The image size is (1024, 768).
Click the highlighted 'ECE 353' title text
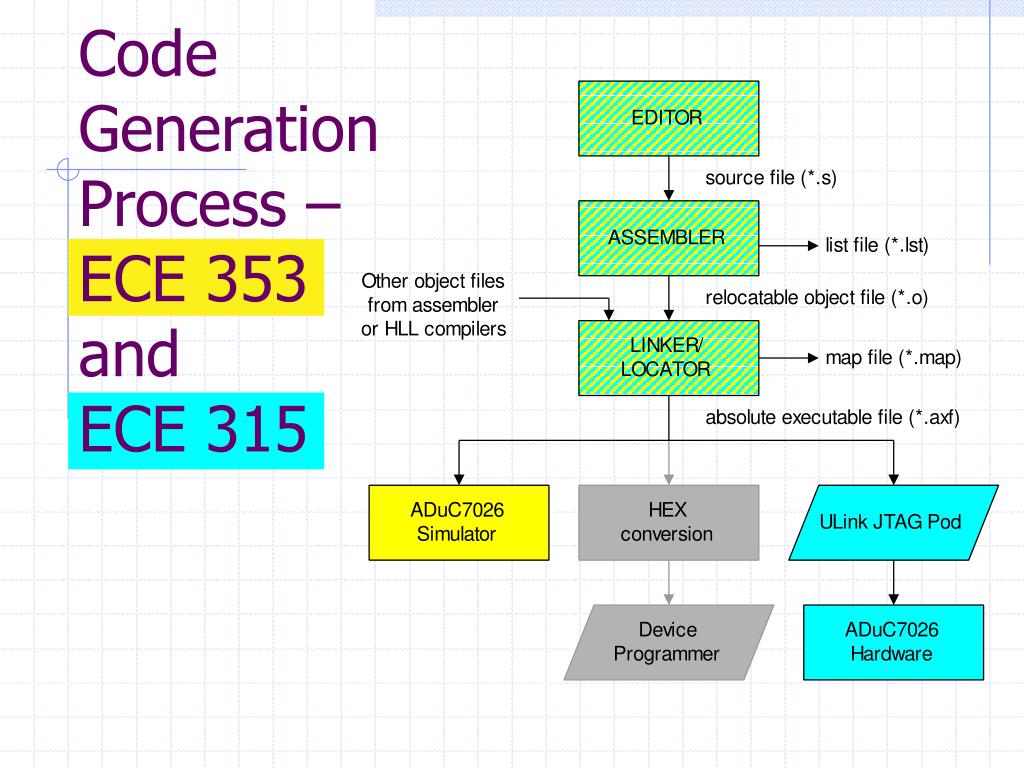[x=194, y=278]
